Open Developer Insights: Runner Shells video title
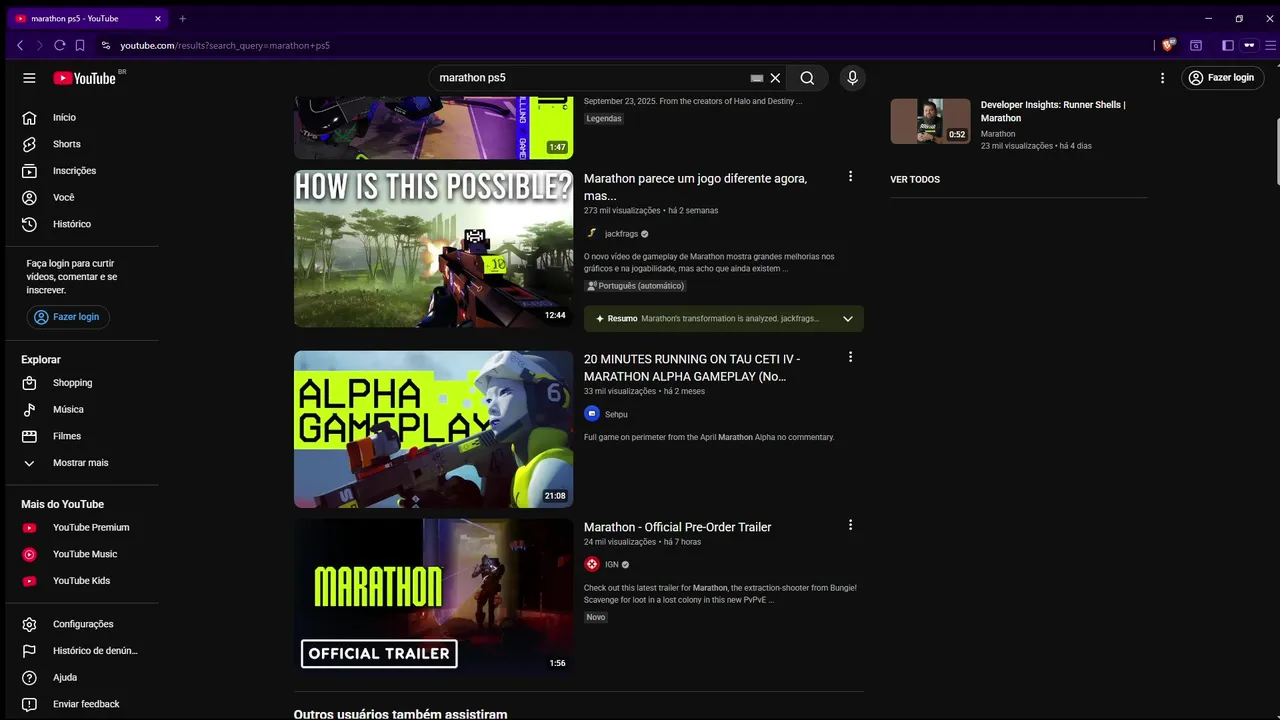 tap(1053, 111)
